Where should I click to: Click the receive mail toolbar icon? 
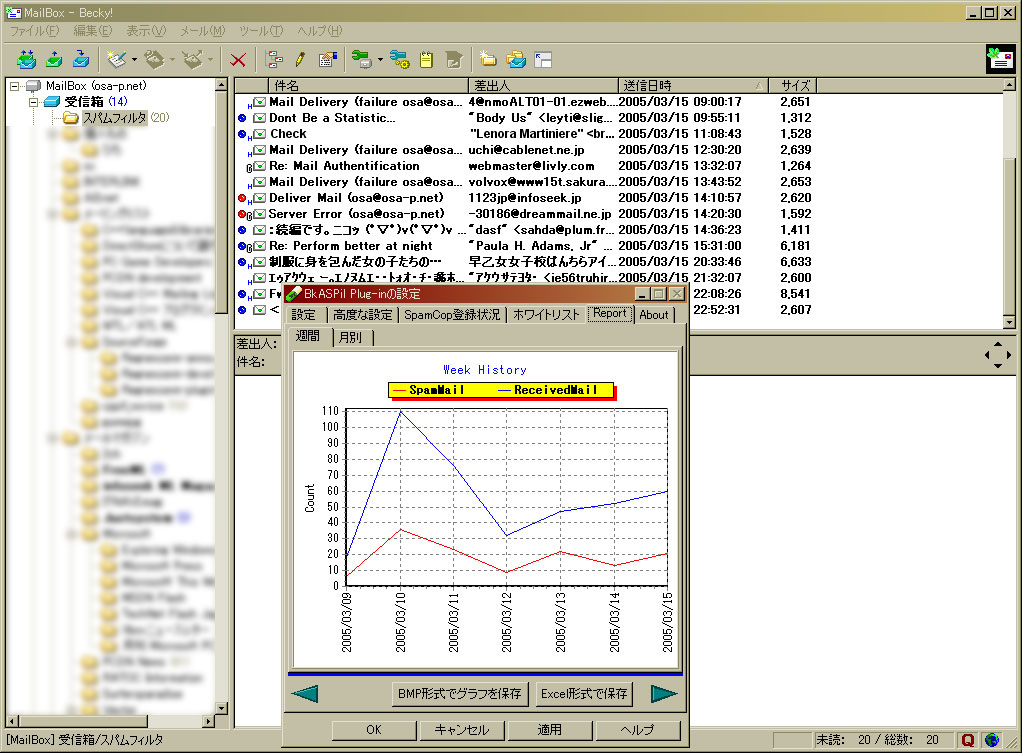(81, 59)
